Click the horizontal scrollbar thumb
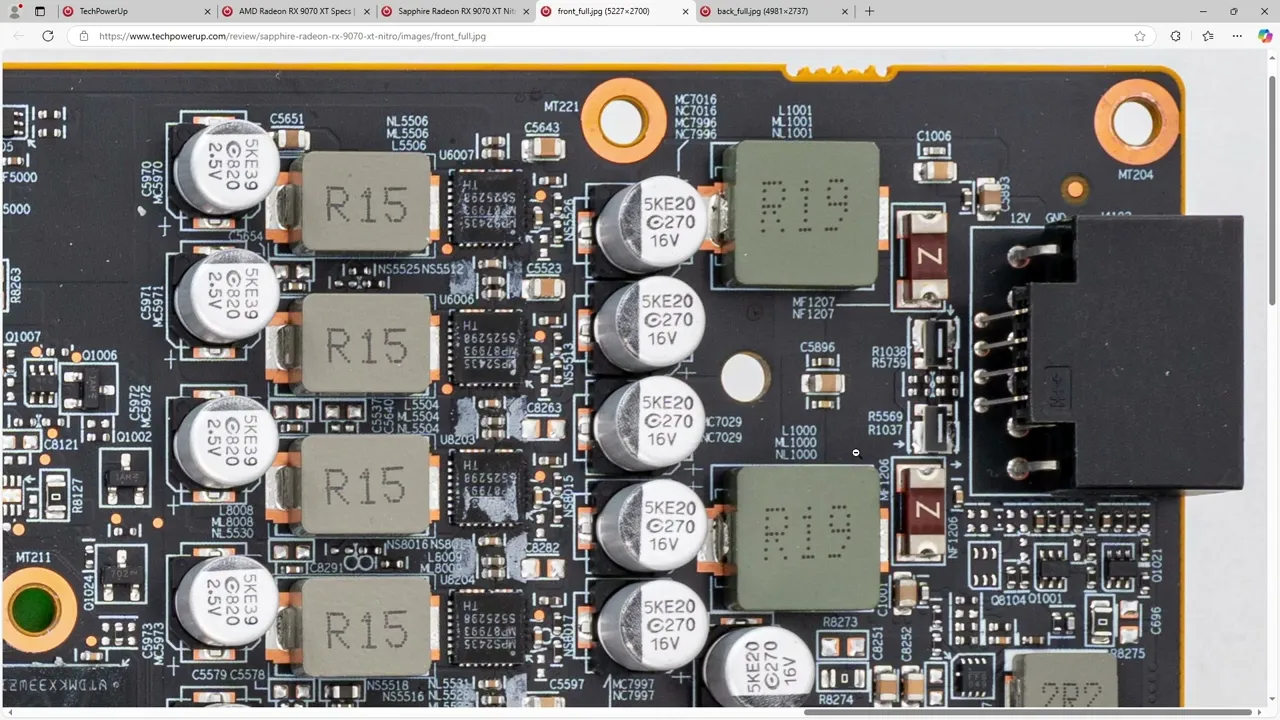 (1028, 712)
